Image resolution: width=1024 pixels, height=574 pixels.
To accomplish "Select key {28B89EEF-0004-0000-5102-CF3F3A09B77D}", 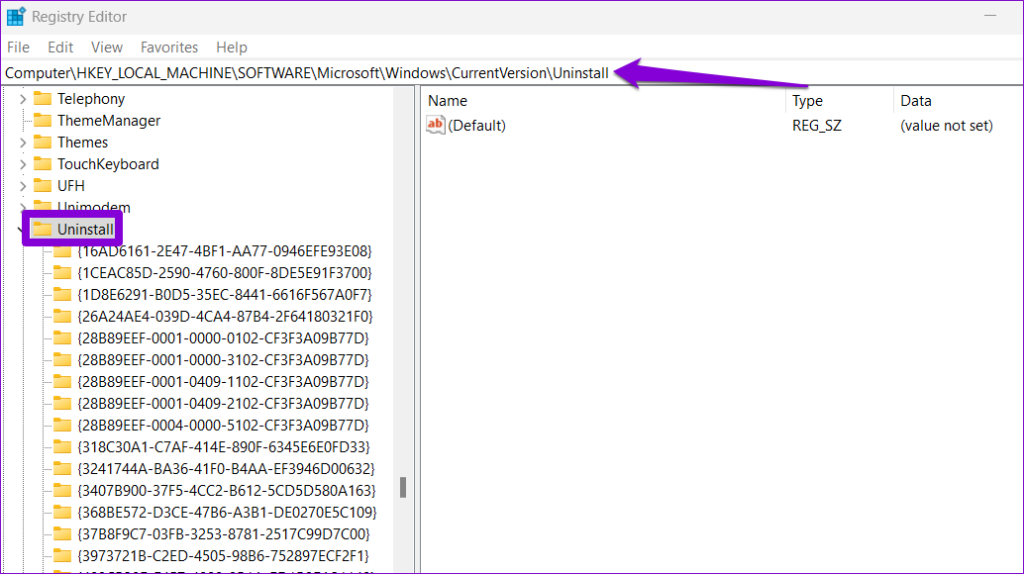I will click(223, 425).
